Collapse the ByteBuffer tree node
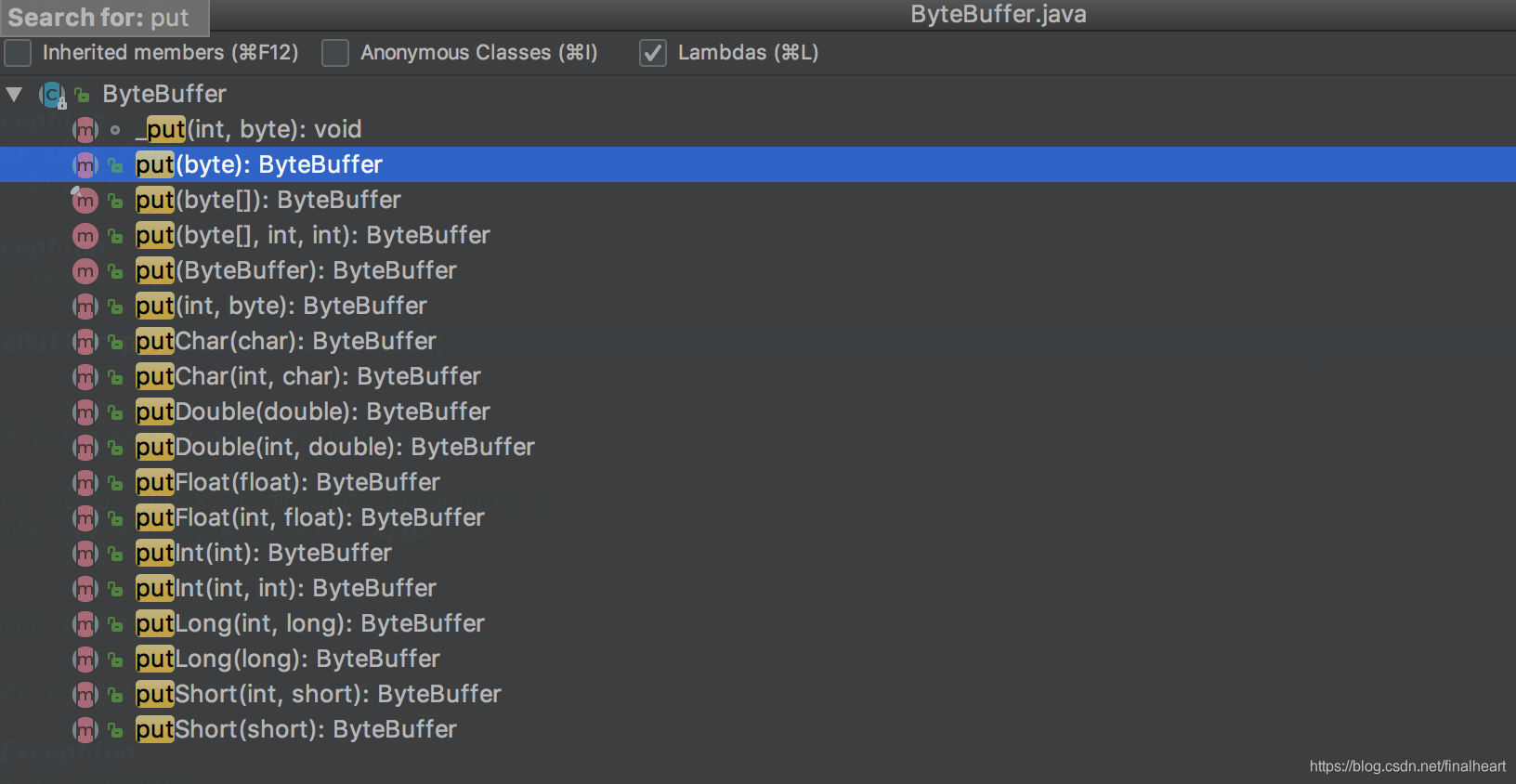 [x=15, y=94]
